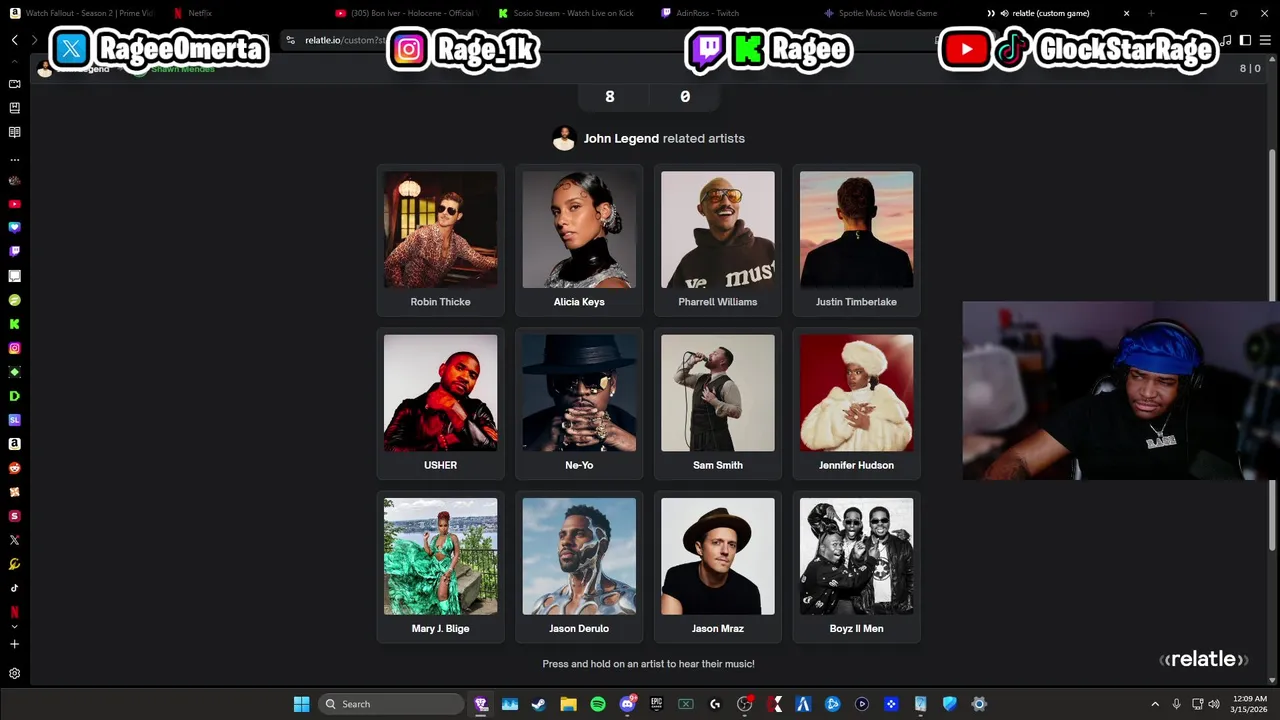The image size is (1280, 720).
Task: Open File Explorer from the taskbar
Action: (x=568, y=704)
